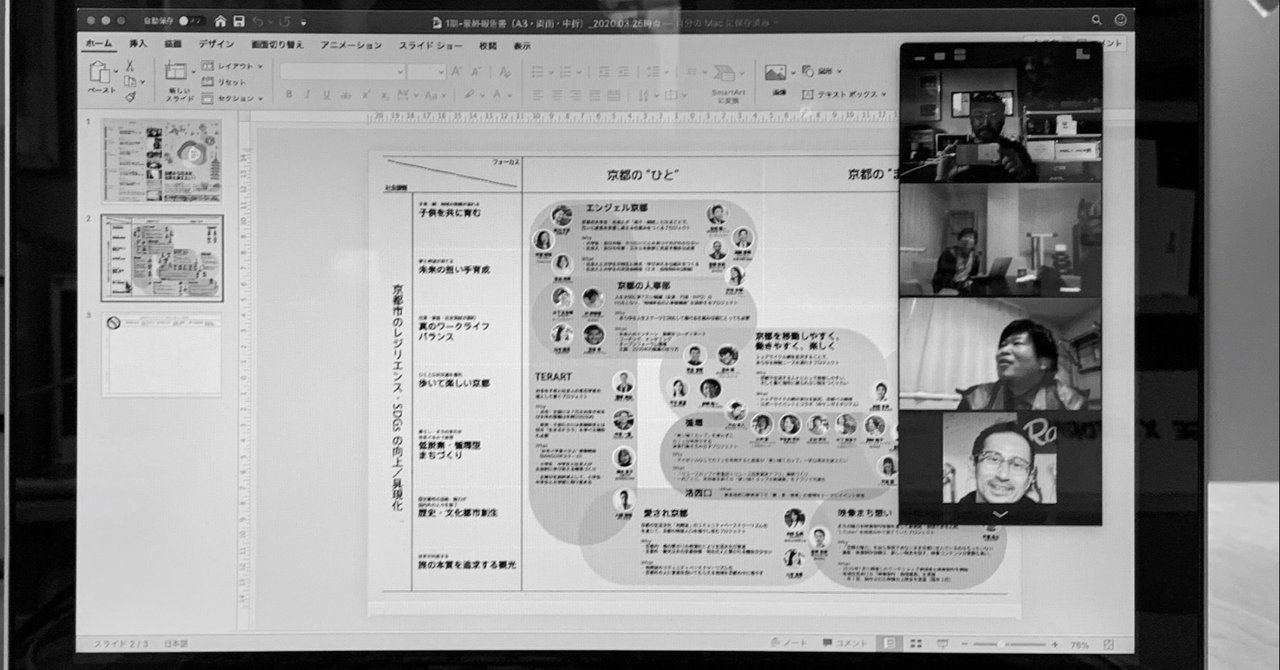The height and width of the screenshot is (670, 1280).
Task: Toggle Italic formatting
Action: pos(307,94)
